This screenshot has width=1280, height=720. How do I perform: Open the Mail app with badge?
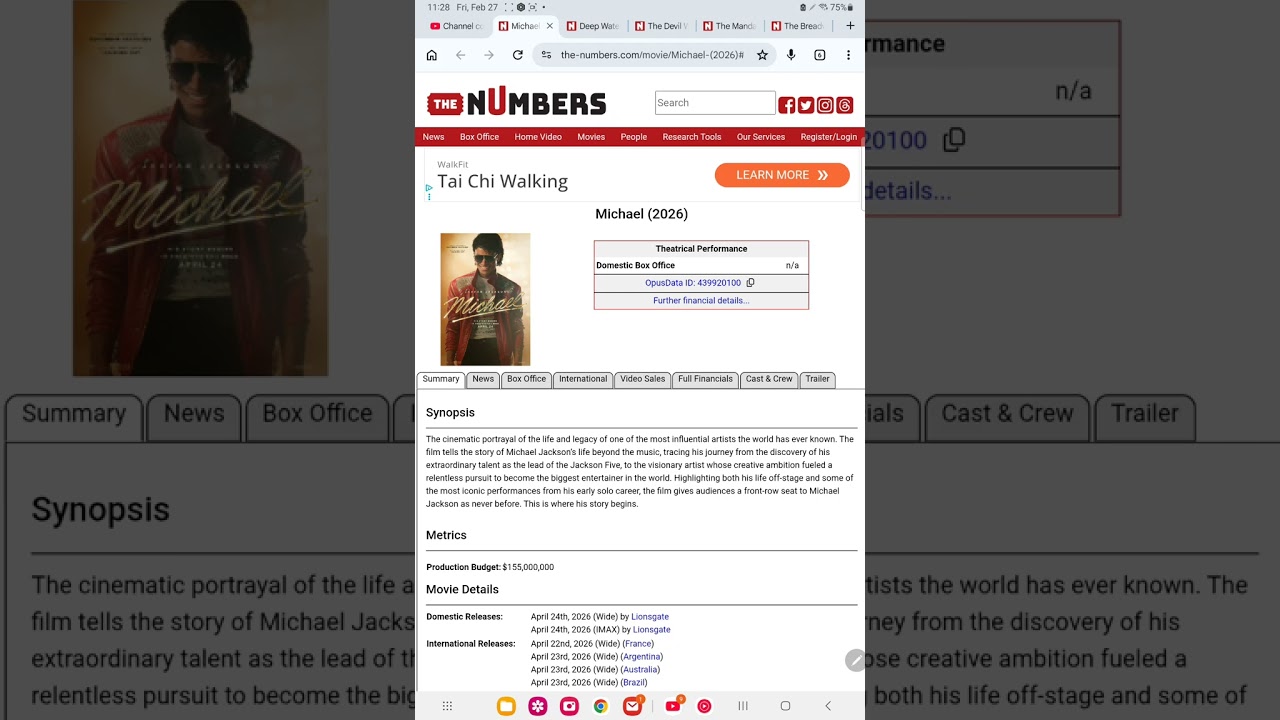[x=632, y=706]
